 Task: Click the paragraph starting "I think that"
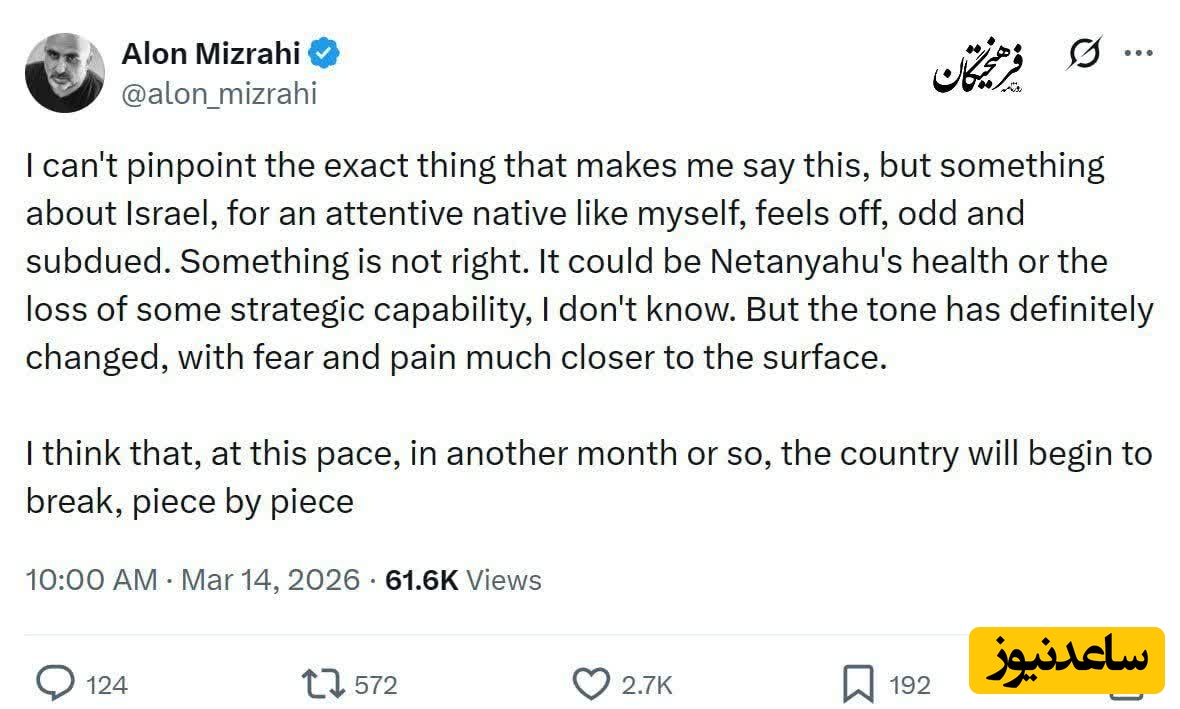(x=589, y=477)
